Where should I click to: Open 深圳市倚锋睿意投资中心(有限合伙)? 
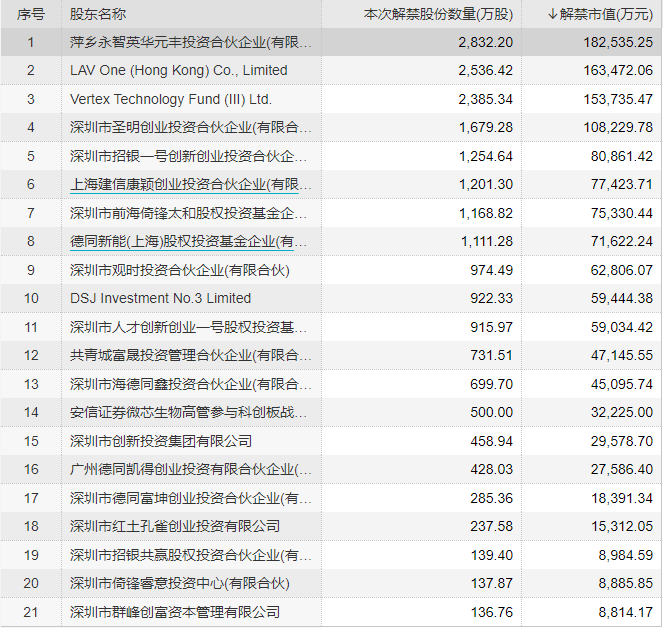pos(179,583)
